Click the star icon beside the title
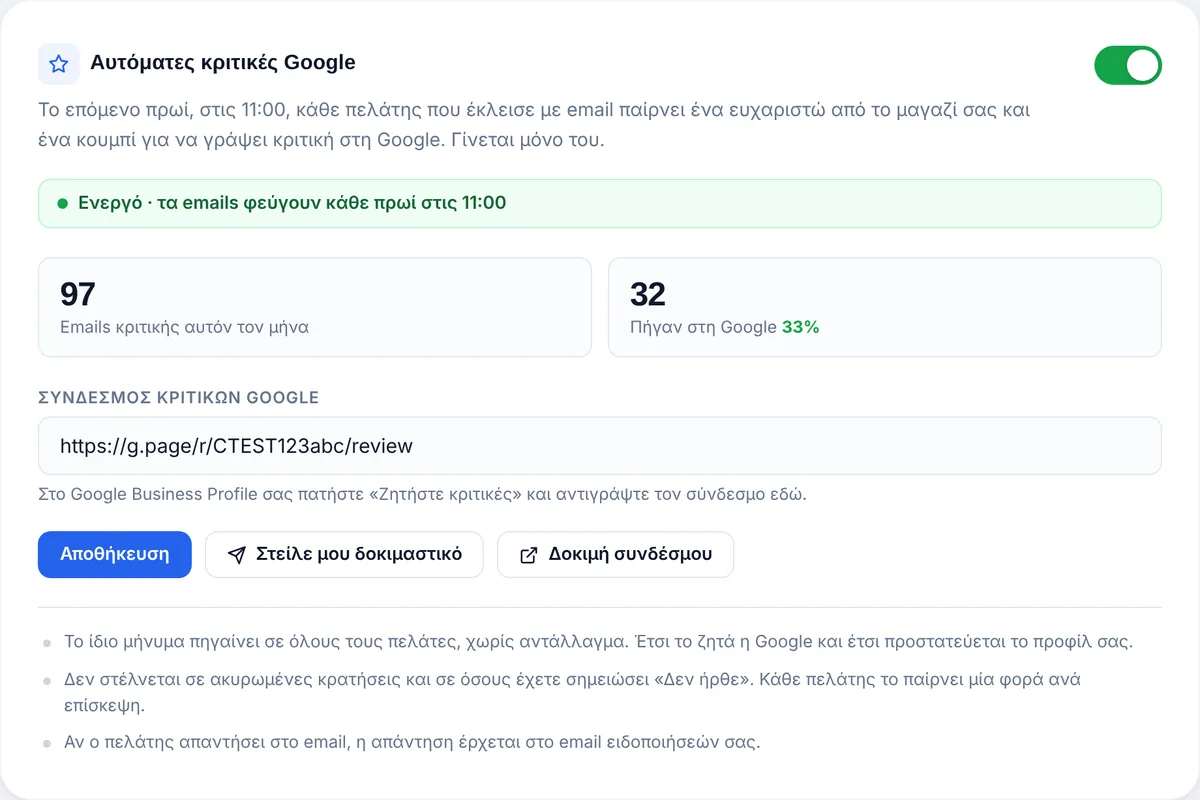Image resolution: width=1200 pixels, height=800 pixels. coord(59,64)
